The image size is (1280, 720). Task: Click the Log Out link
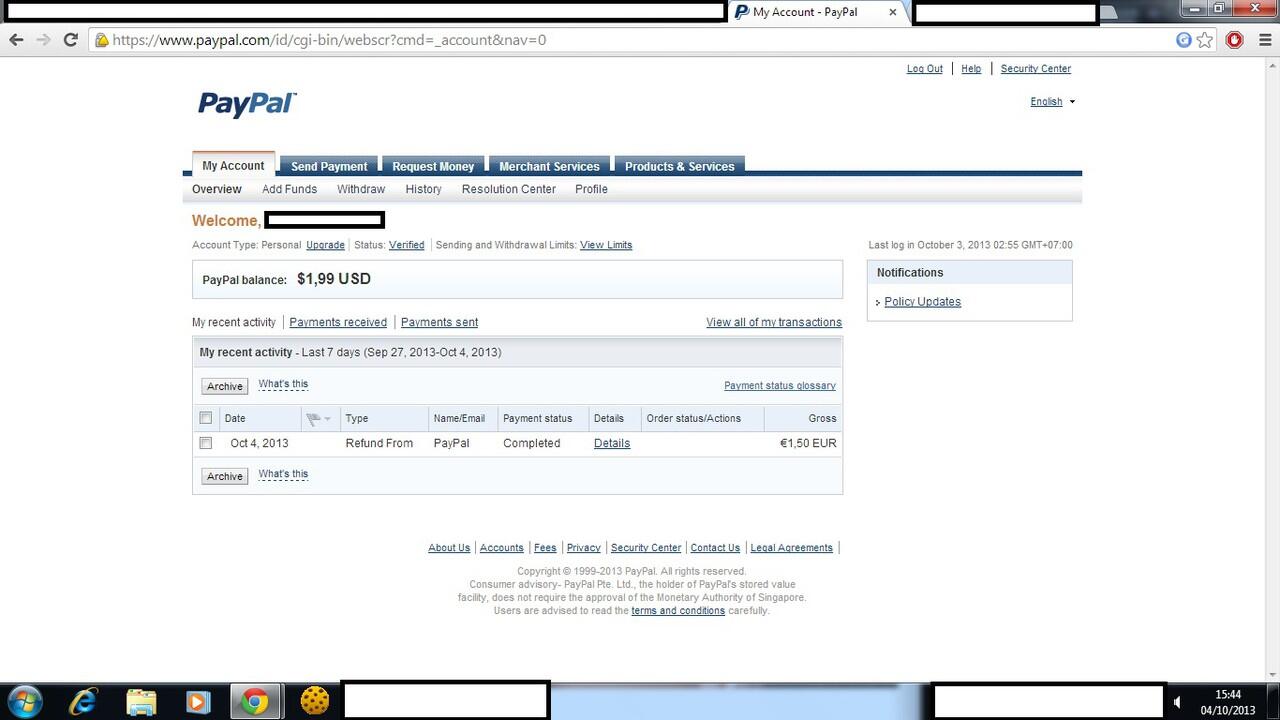pos(925,69)
